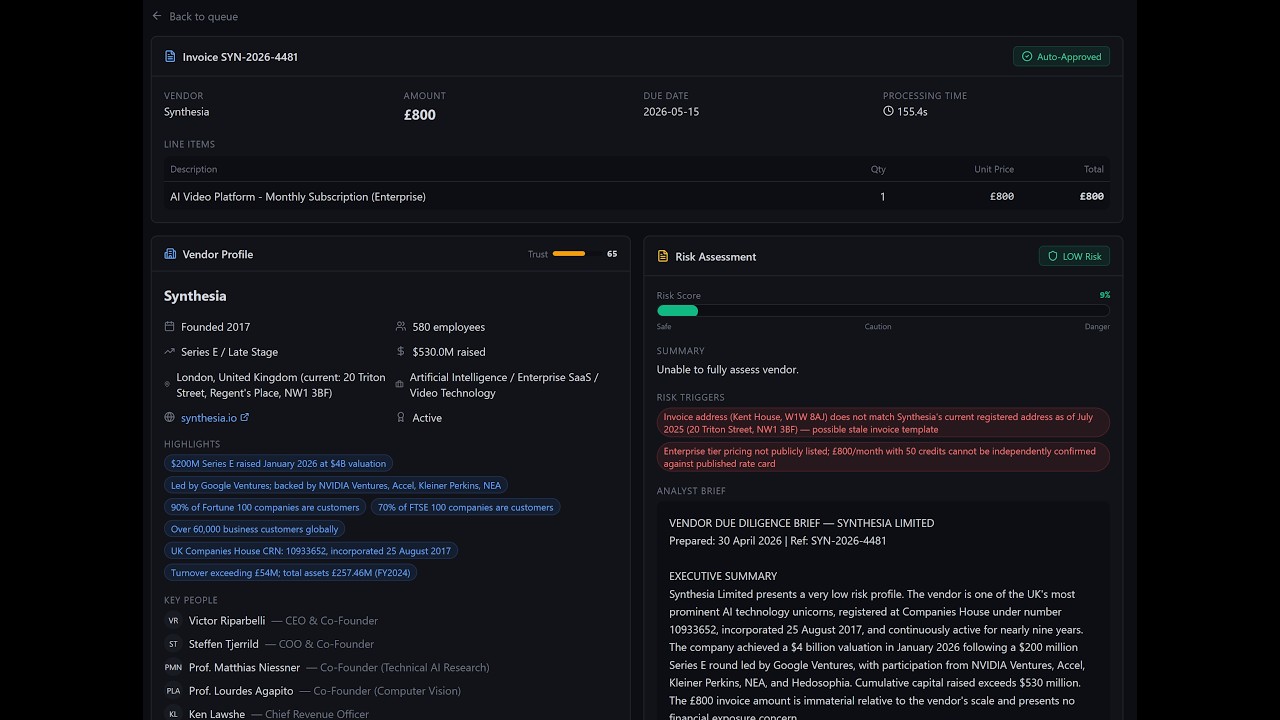This screenshot has height=720, width=1280.
Task: Click the large Synthesia heading in Vendor Profile
Action: [x=195, y=296]
